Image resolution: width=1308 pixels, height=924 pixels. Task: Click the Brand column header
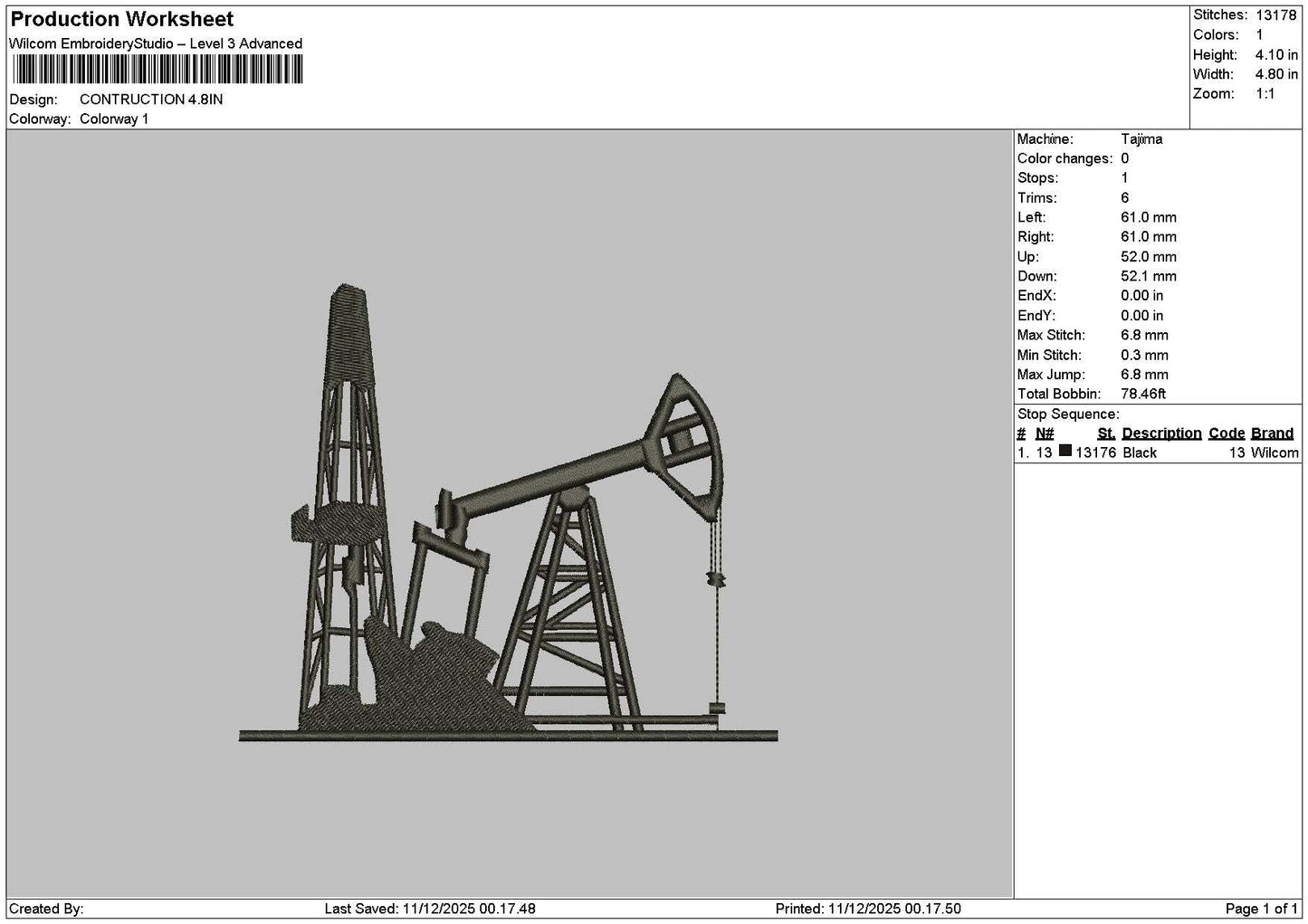1272,433
